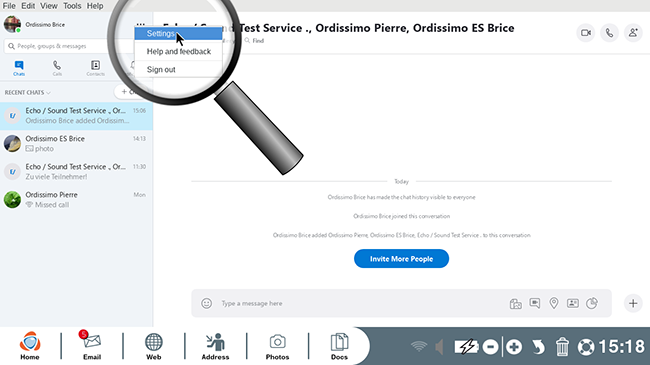
Task: Open the Ordissimo Pierre missed call chat
Action: [76, 200]
